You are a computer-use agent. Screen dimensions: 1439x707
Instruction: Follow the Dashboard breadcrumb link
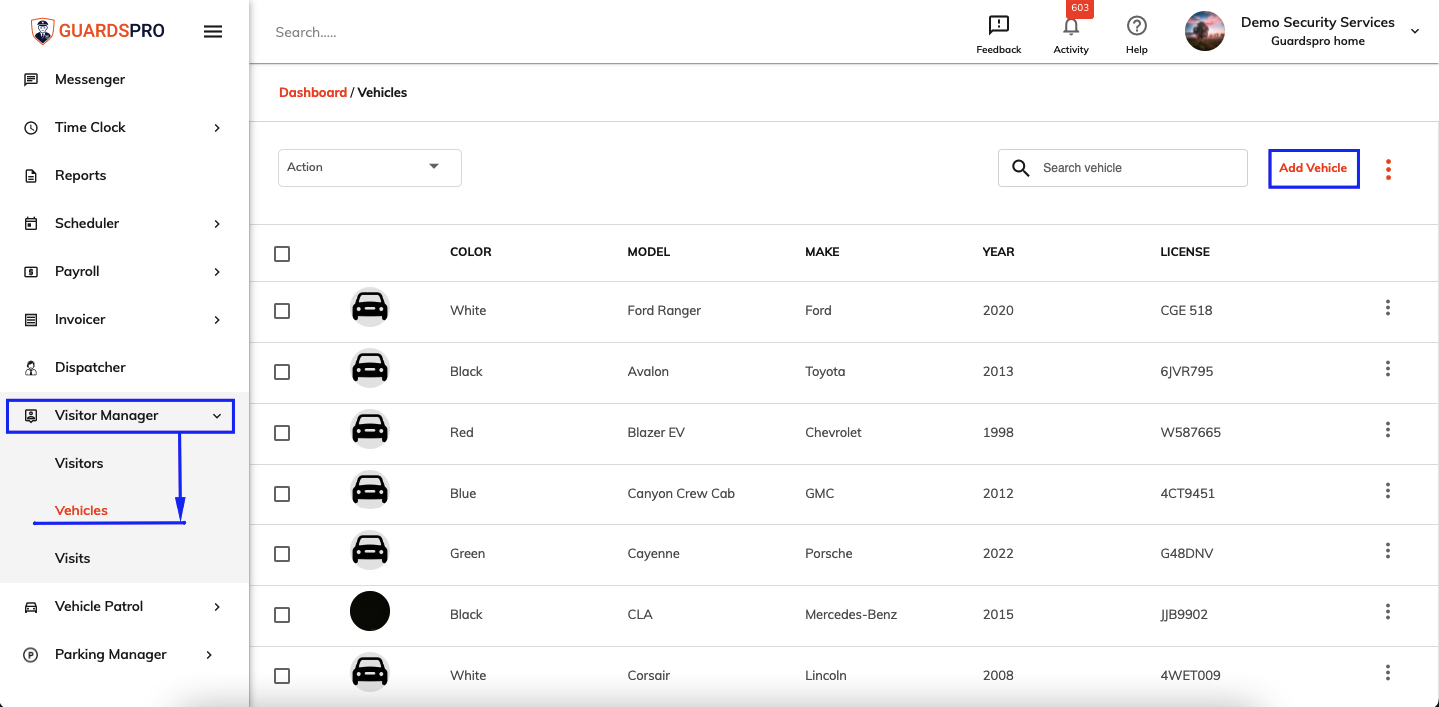click(313, 92)
